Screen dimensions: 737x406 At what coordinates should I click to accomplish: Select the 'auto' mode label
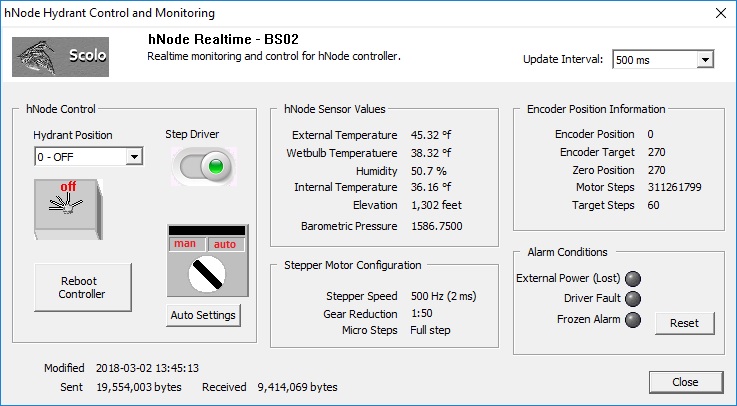pos(225,244)
